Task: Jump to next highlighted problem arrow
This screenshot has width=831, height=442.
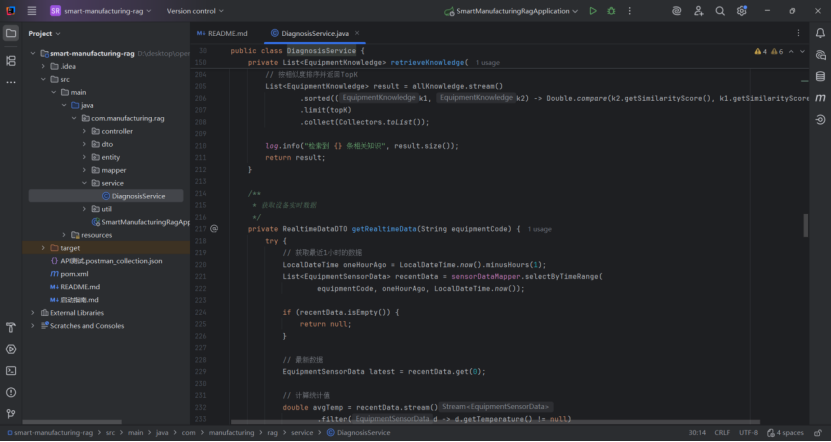Action: pyautogui.click(x=802, y=51)
